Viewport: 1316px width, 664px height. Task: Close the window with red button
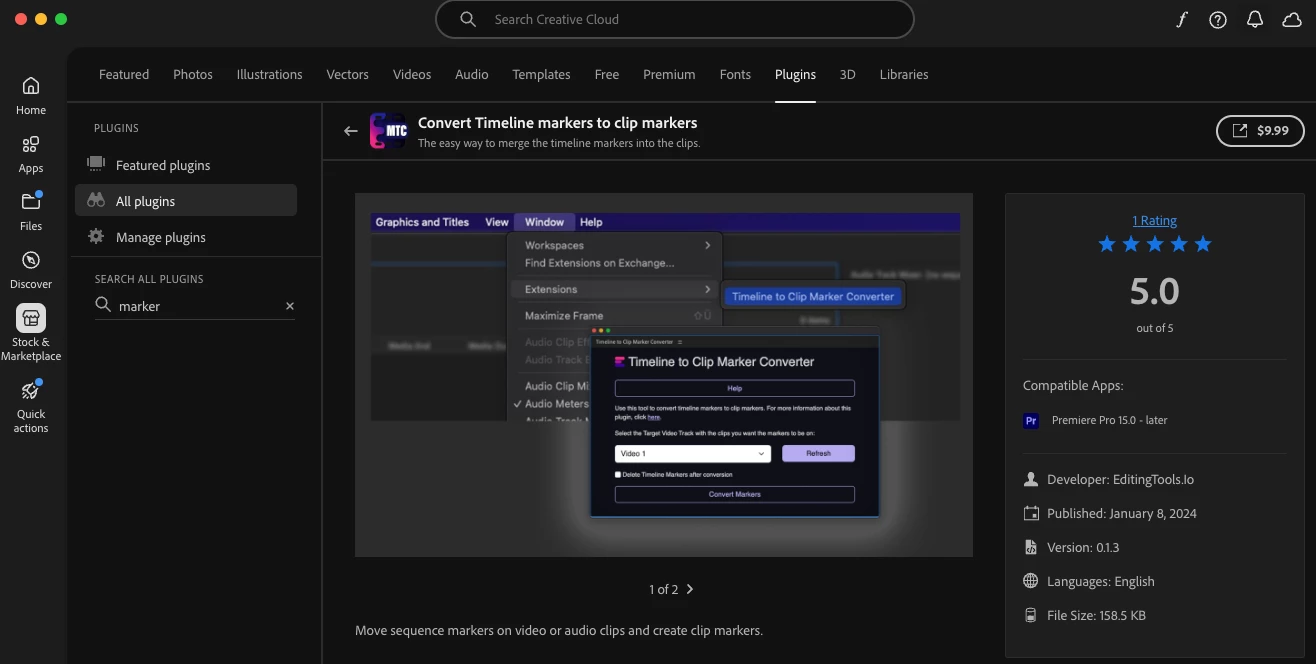[21, 19]
